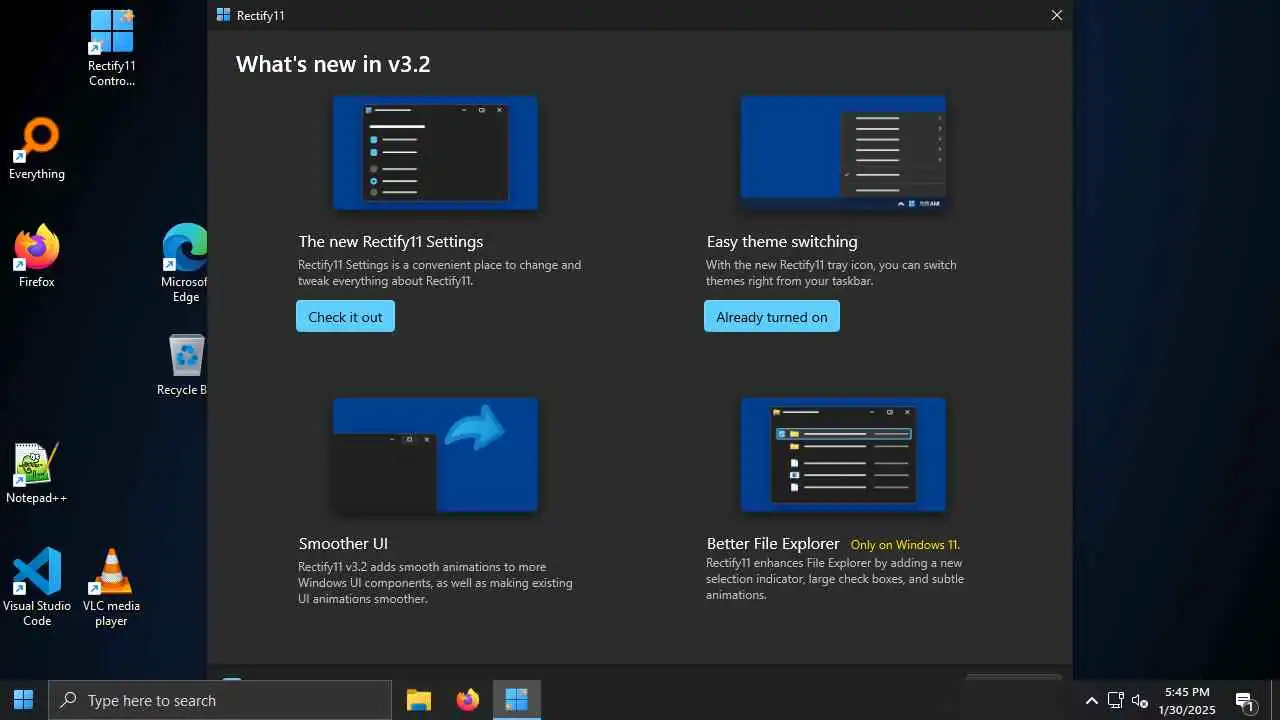Launch VLC media player desktop icon
The image size is (1280, 720).
click(x=111, y=587)
